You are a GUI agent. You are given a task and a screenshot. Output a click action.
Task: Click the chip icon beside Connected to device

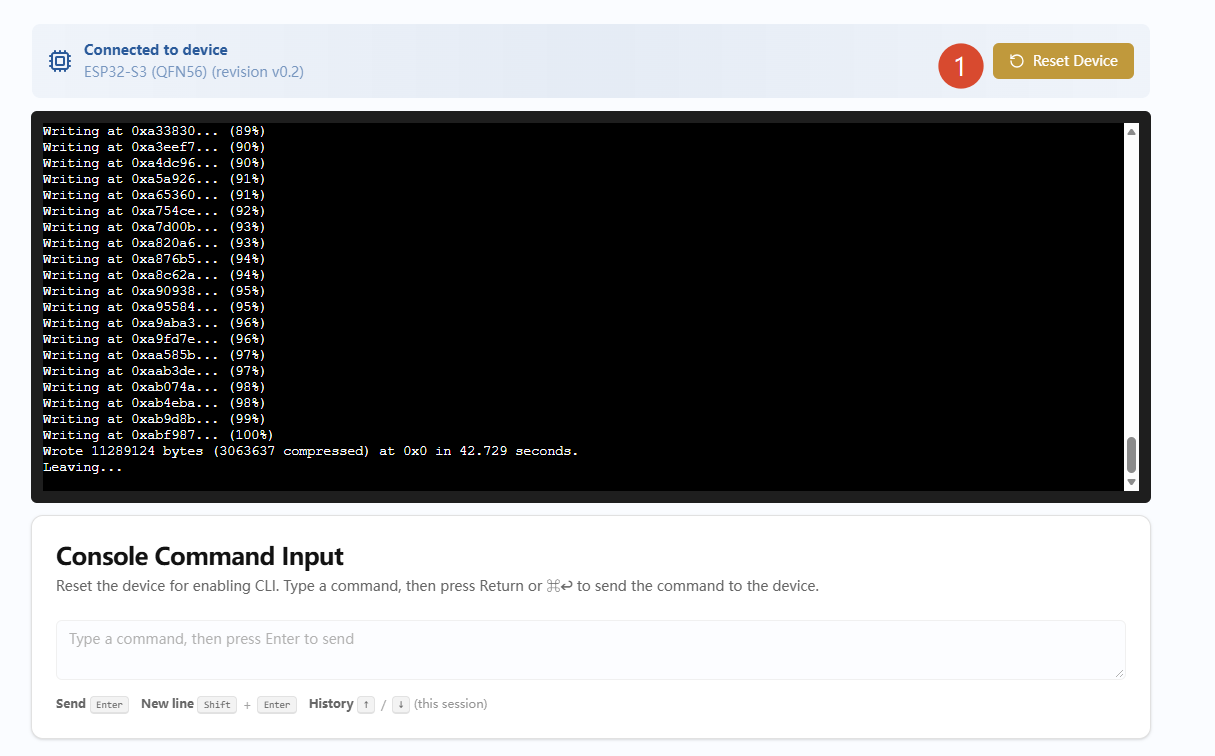[60, 61]
